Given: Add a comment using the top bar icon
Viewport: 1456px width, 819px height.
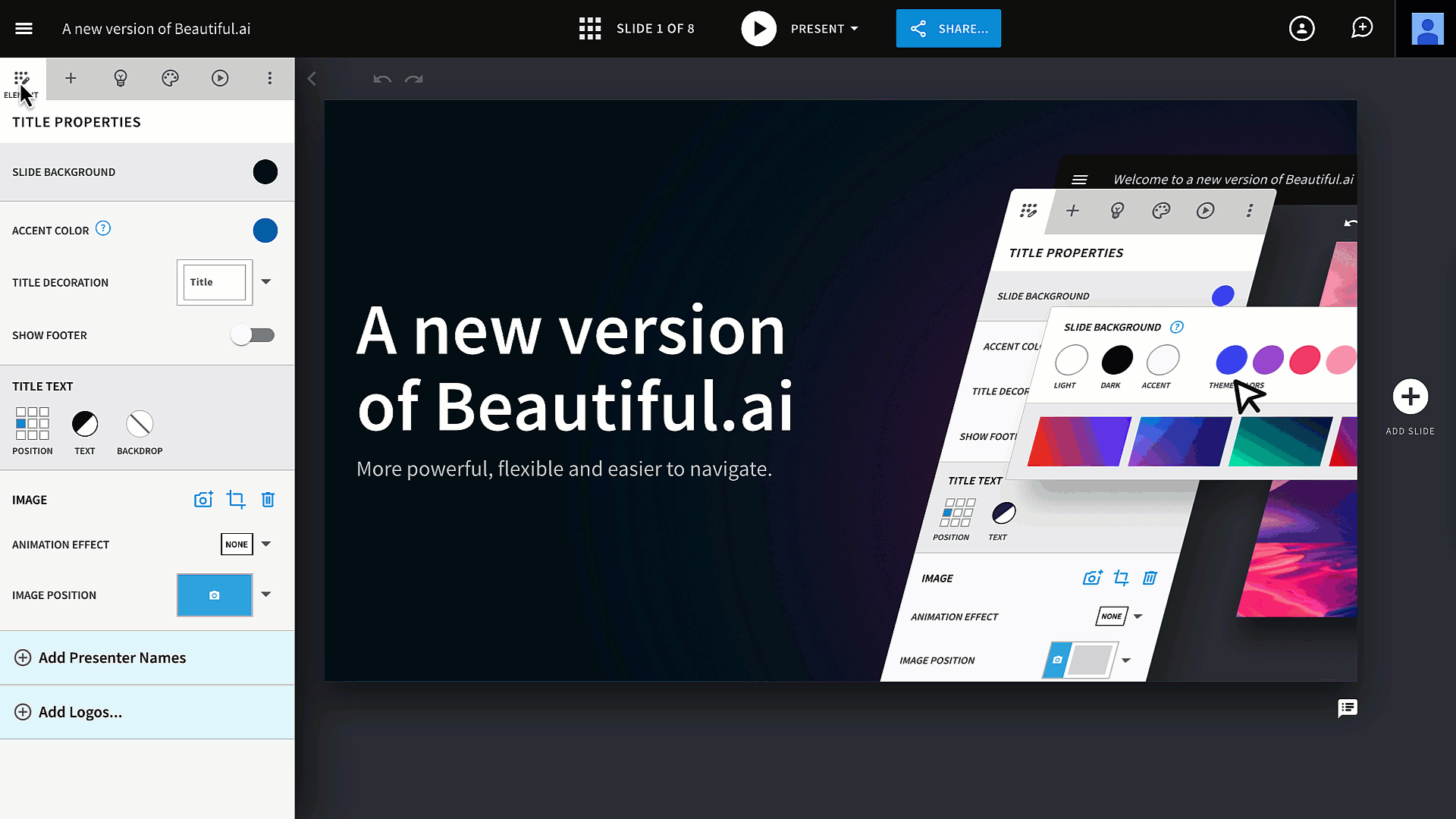Looking at the screenshot, I should click(x=1362, y=28).
